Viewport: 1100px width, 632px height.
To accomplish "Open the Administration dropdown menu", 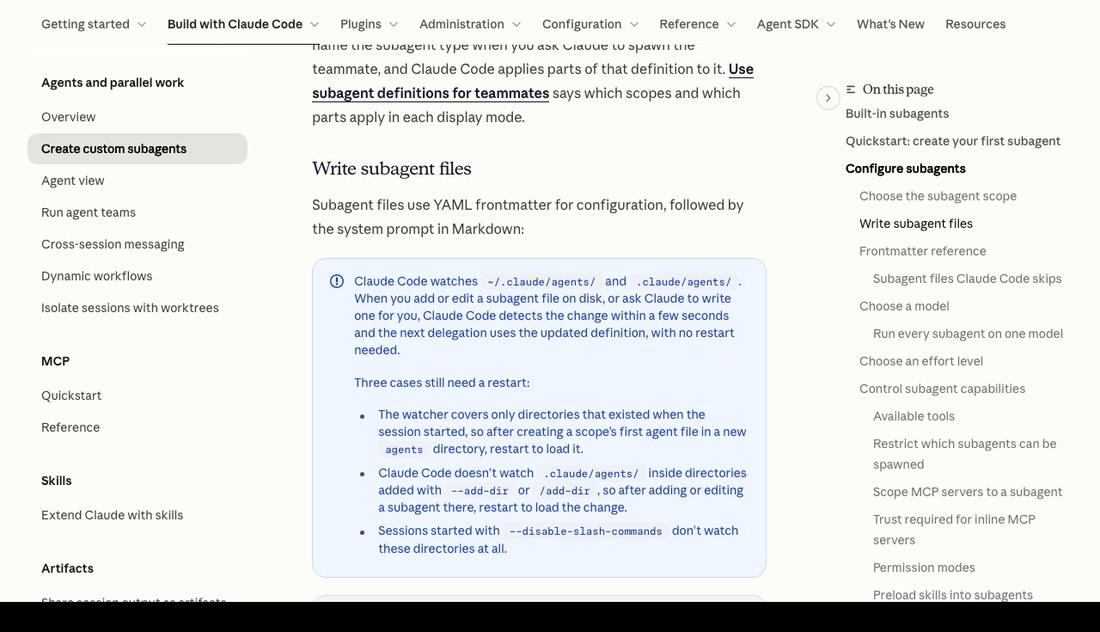I will [470, 24].
